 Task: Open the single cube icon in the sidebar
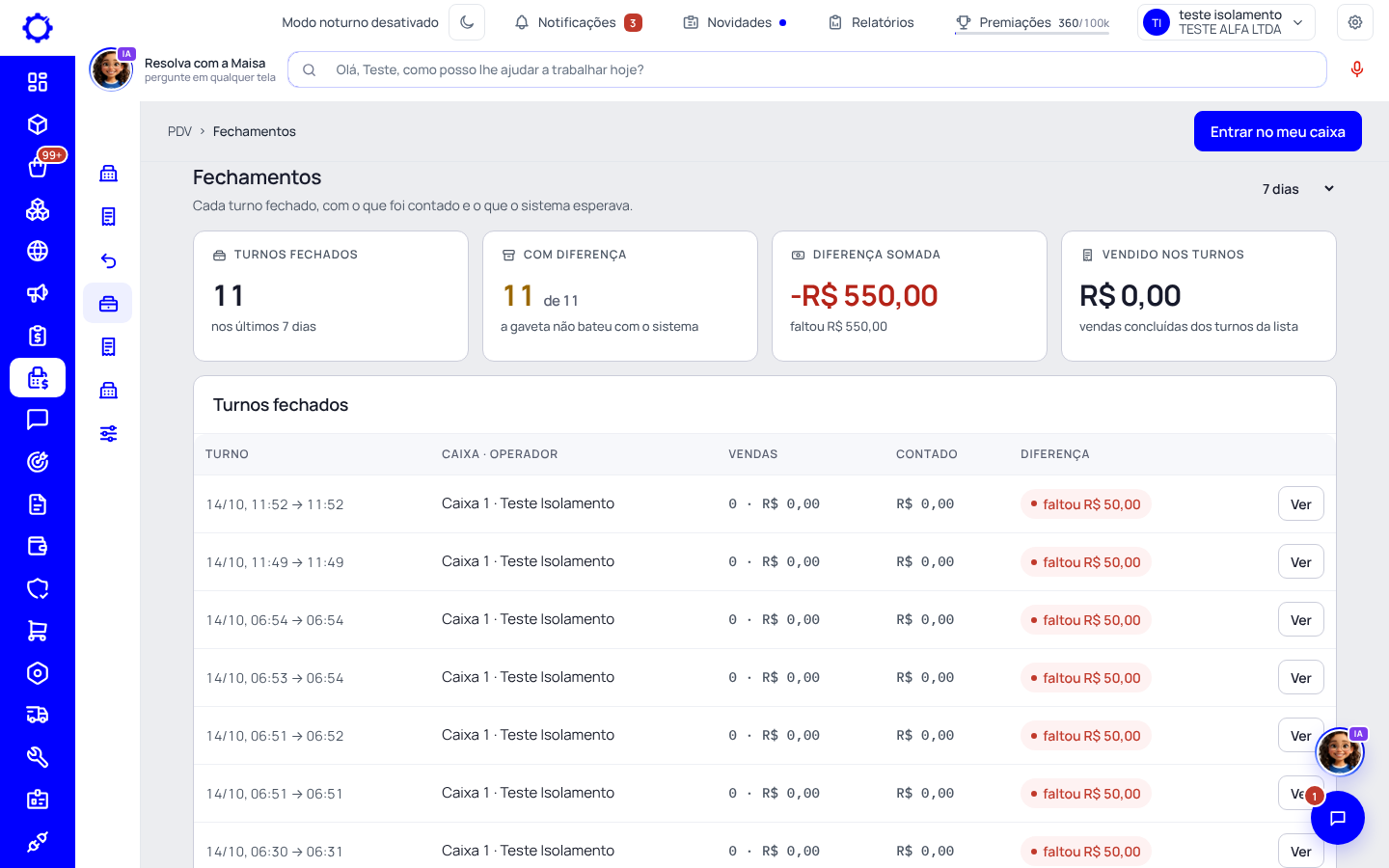point(38,124)
